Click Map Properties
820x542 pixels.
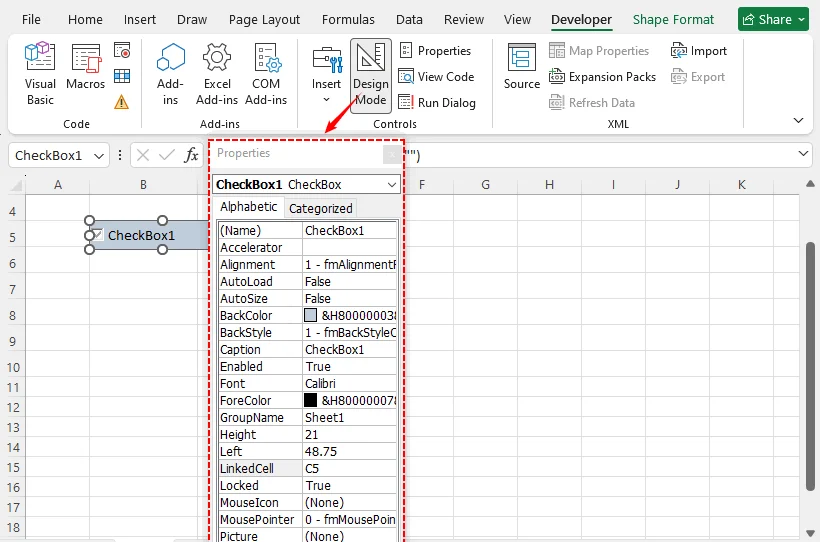(599, 51)
